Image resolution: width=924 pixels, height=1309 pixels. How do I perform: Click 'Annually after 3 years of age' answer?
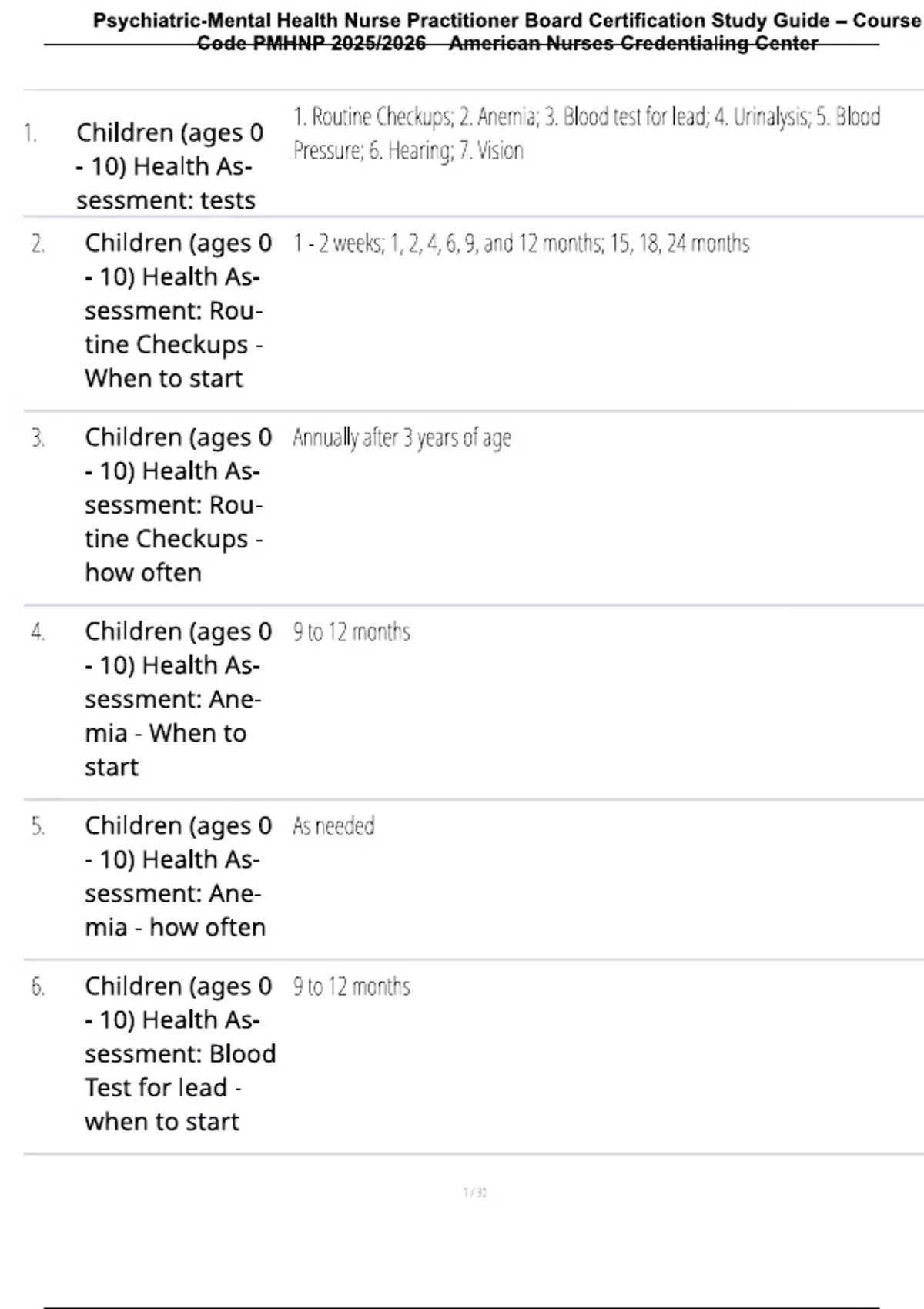(x=401, y=438)
